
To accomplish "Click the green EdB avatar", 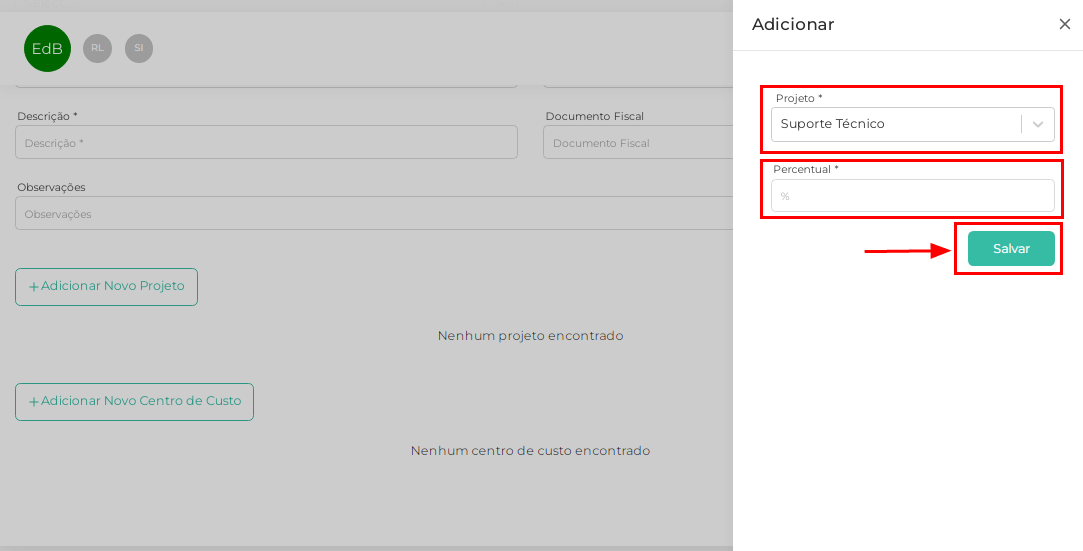I will [x=47, y=48].
